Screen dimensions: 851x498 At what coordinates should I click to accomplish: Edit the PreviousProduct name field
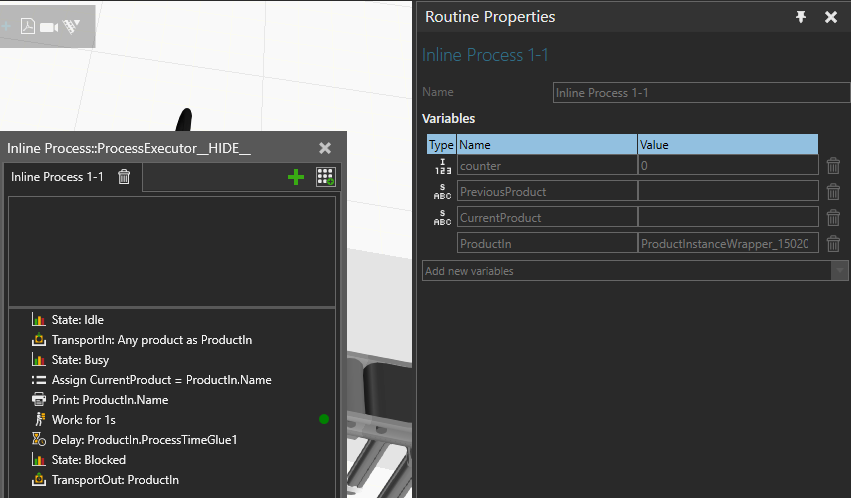pos(547,191)
